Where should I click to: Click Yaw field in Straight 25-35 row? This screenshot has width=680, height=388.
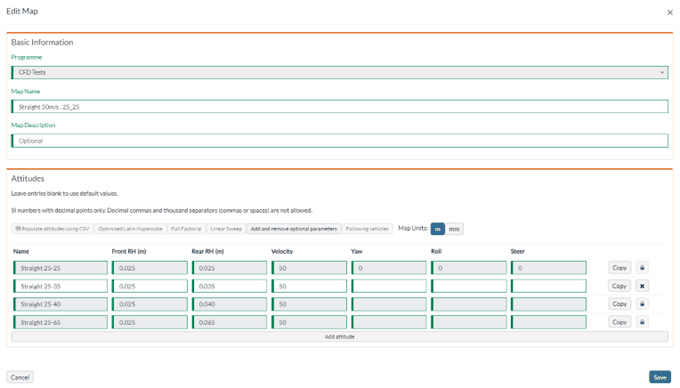(389, 286)
